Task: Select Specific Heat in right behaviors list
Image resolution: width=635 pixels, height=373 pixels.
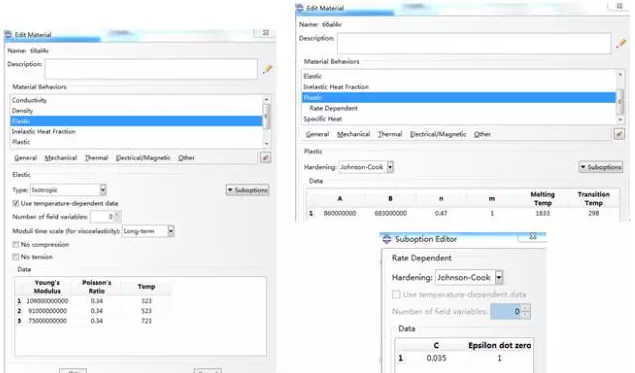Action: point(459,119)
